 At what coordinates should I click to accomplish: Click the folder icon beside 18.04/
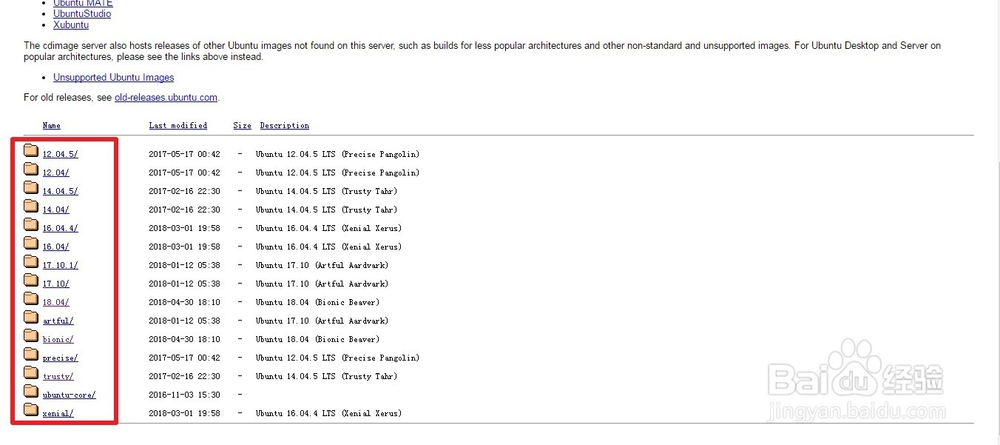31,299
